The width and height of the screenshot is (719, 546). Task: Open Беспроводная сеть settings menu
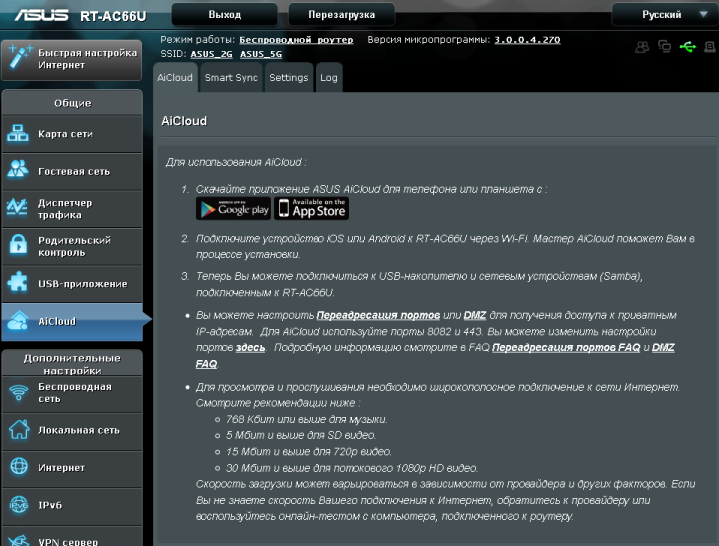(x=72, y=393)
